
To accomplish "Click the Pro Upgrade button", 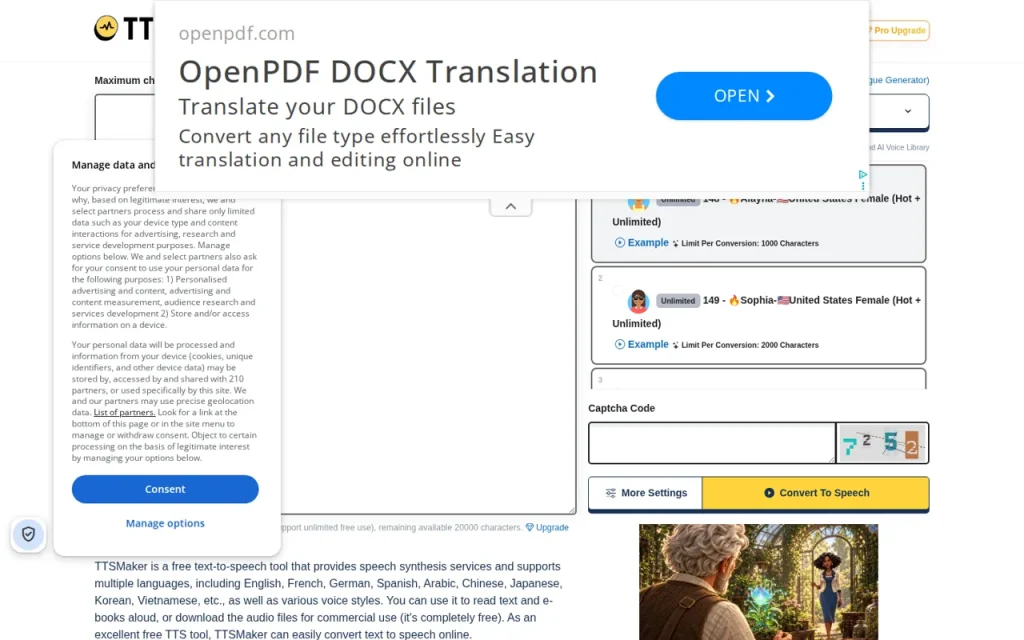I will [x=899, y=31].
